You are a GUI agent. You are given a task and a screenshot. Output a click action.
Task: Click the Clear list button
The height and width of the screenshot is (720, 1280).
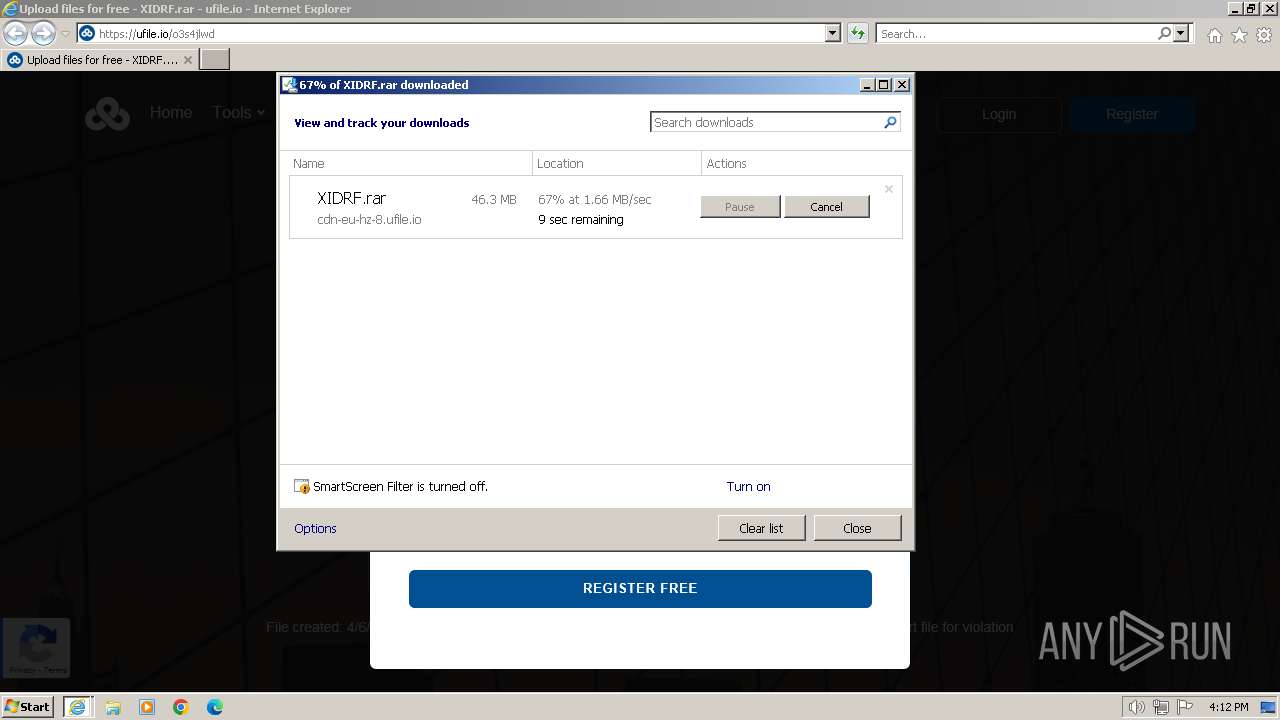761,528
